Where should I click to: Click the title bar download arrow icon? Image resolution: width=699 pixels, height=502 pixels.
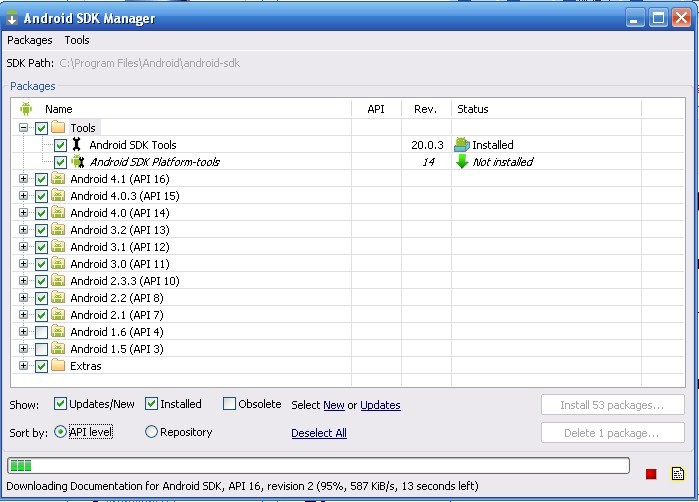tap(12, 18)
